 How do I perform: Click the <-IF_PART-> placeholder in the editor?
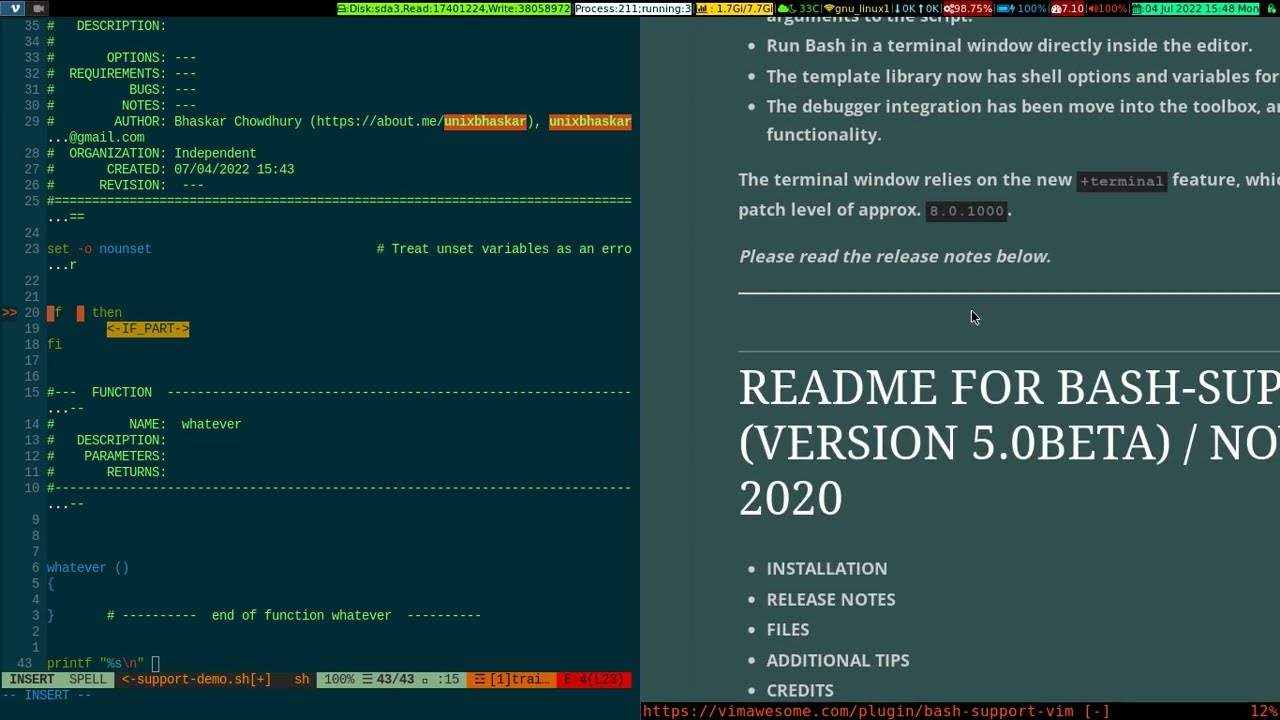click(x=148, y=328)
